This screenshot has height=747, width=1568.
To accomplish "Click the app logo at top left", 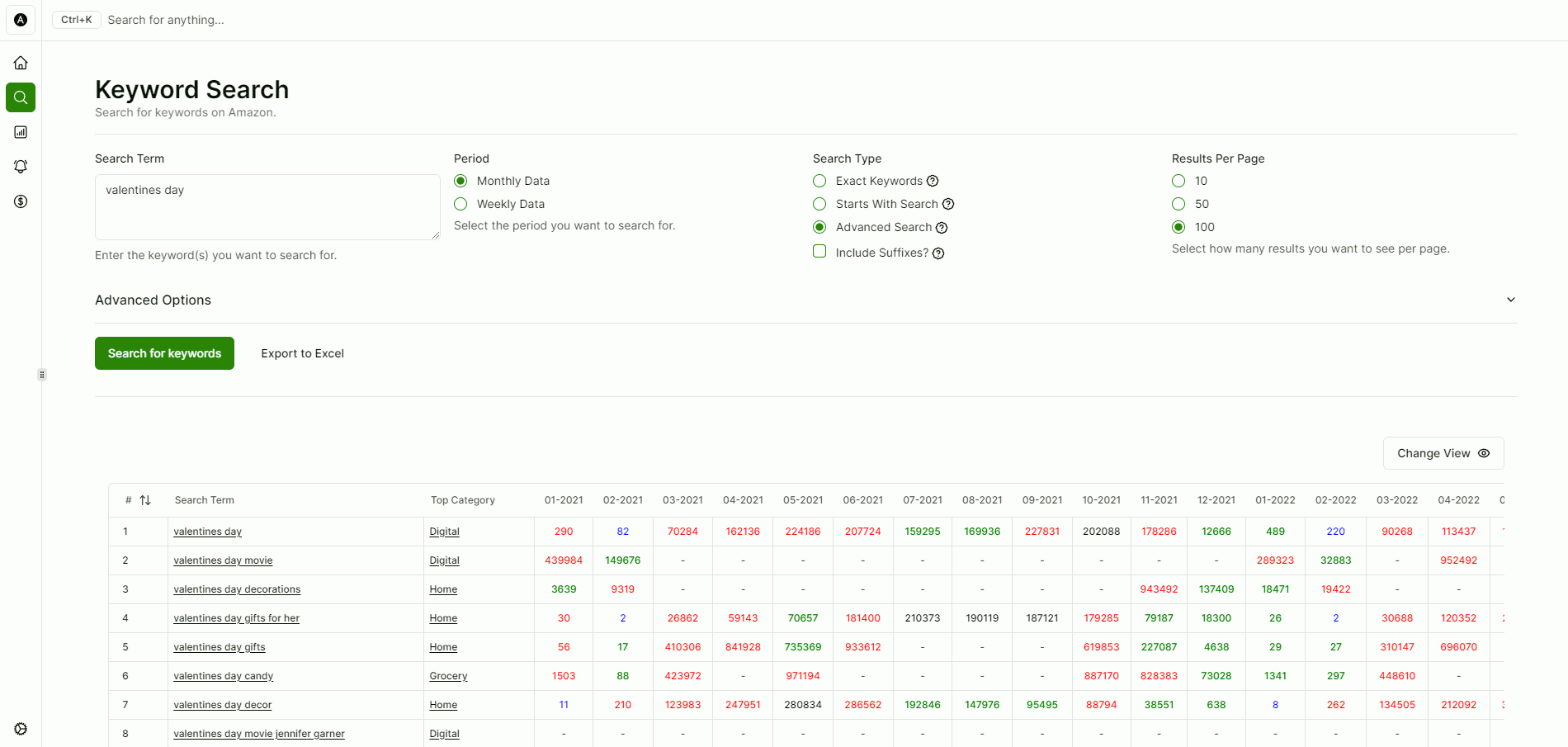I will [21, 20].
